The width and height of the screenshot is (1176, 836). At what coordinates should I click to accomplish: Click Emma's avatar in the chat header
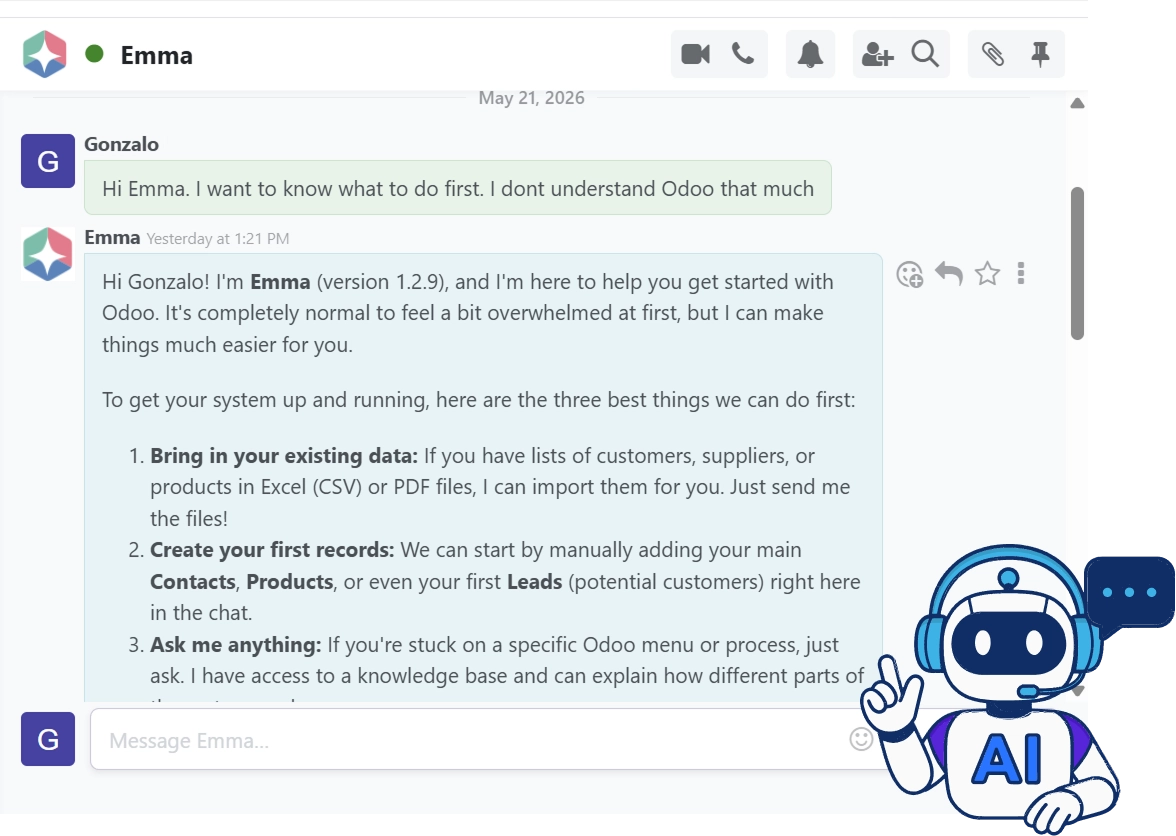[45, 54]
